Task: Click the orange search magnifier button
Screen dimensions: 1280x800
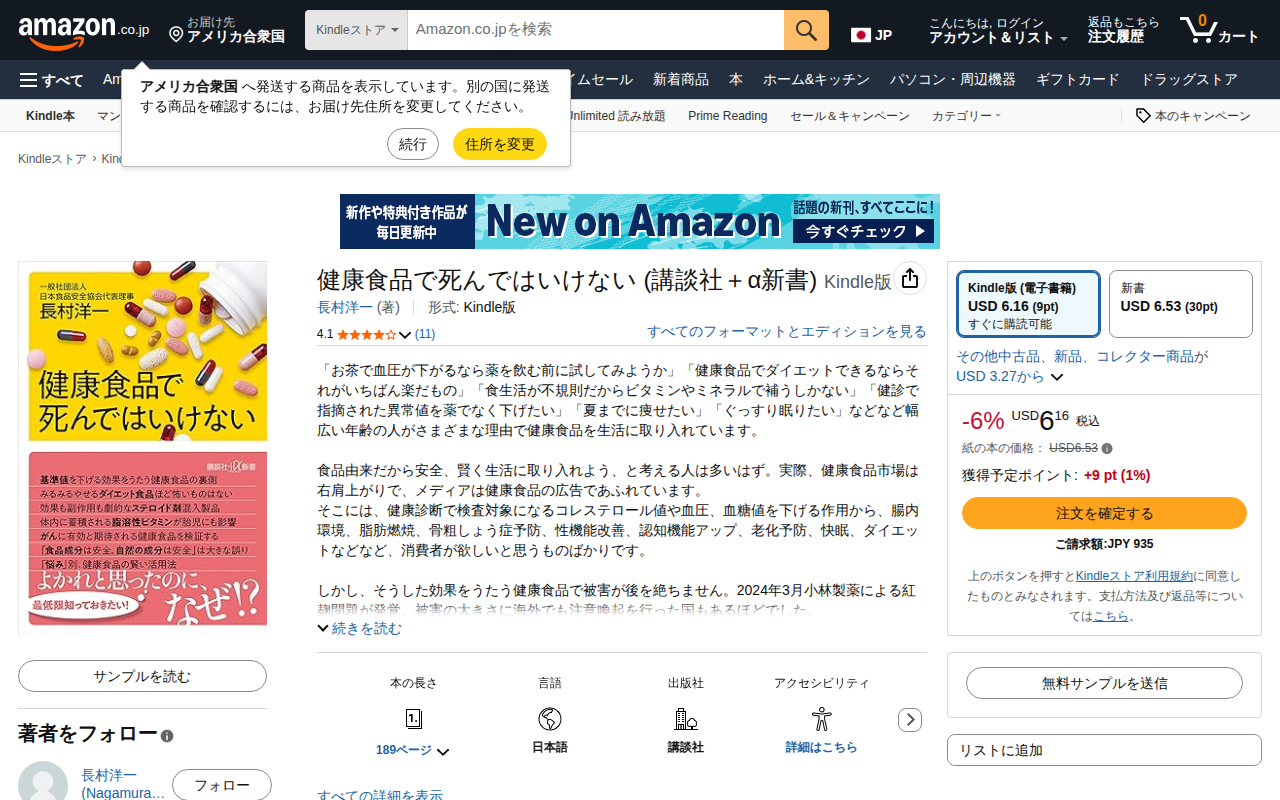Action: click(806, 30)
